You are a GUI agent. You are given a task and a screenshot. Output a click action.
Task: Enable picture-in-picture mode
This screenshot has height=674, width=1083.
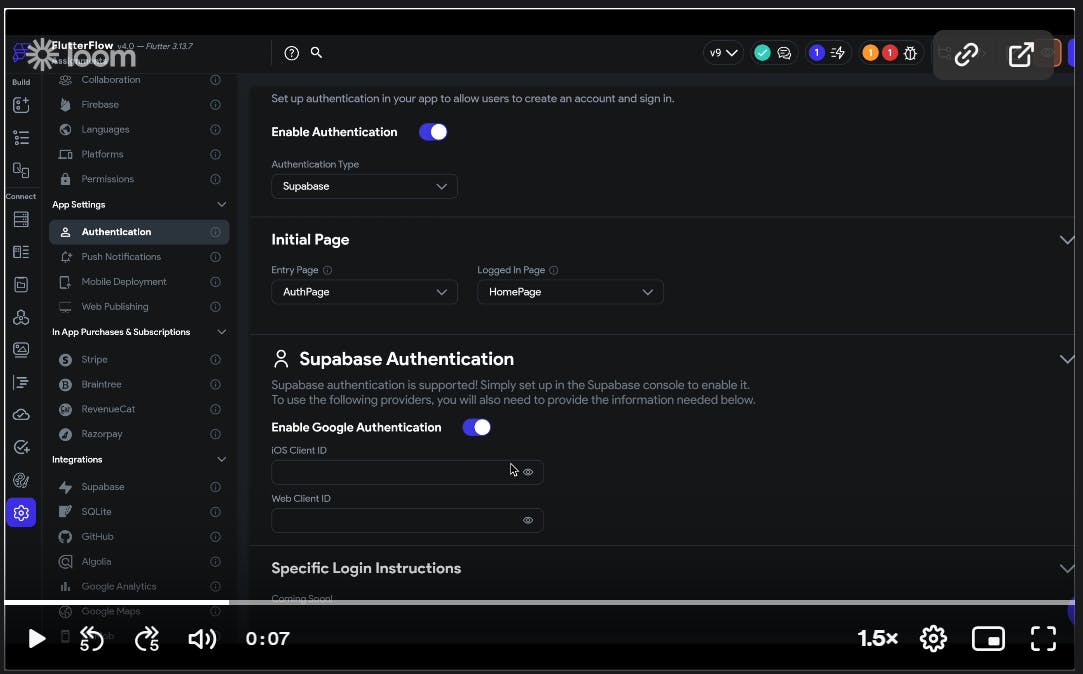tap(988, 639)
